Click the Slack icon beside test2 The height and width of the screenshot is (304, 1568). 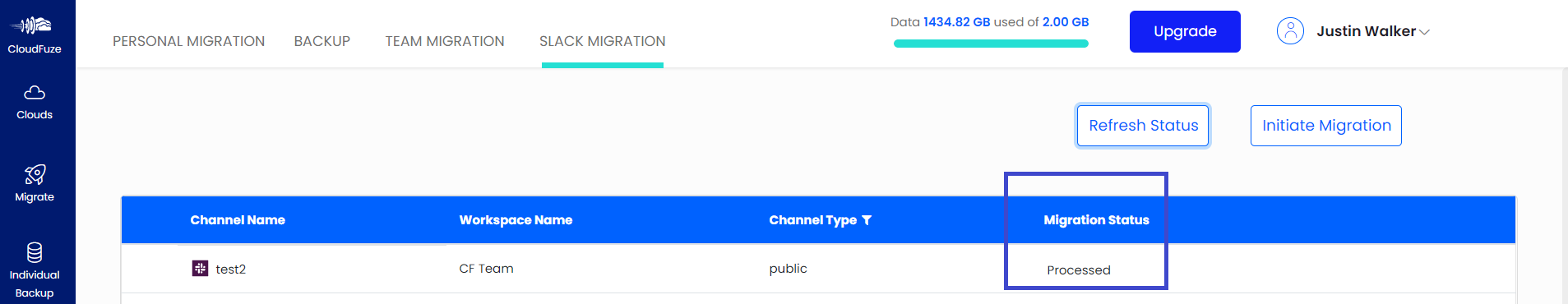click(x=200, y=269)
